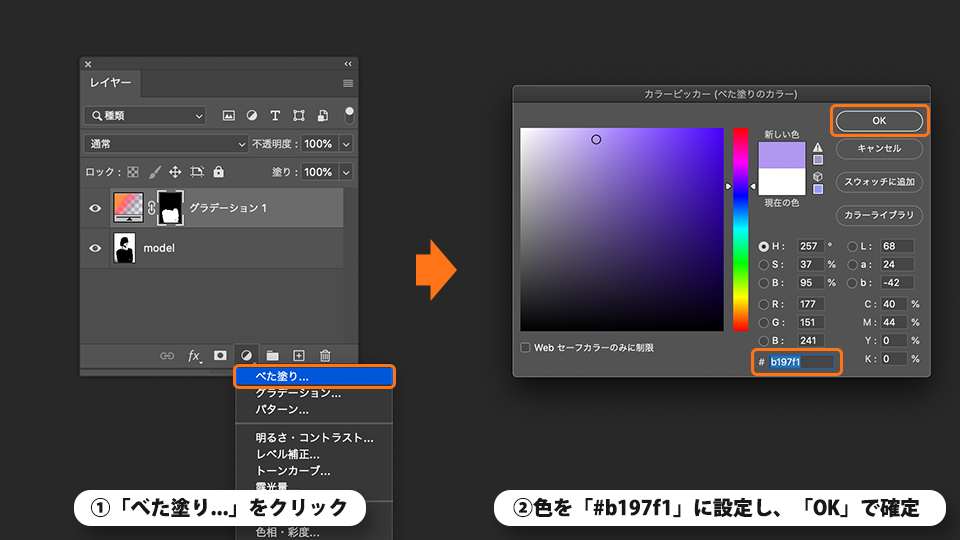
Task: Click the キャンセル button
Action: coord(879,149)
